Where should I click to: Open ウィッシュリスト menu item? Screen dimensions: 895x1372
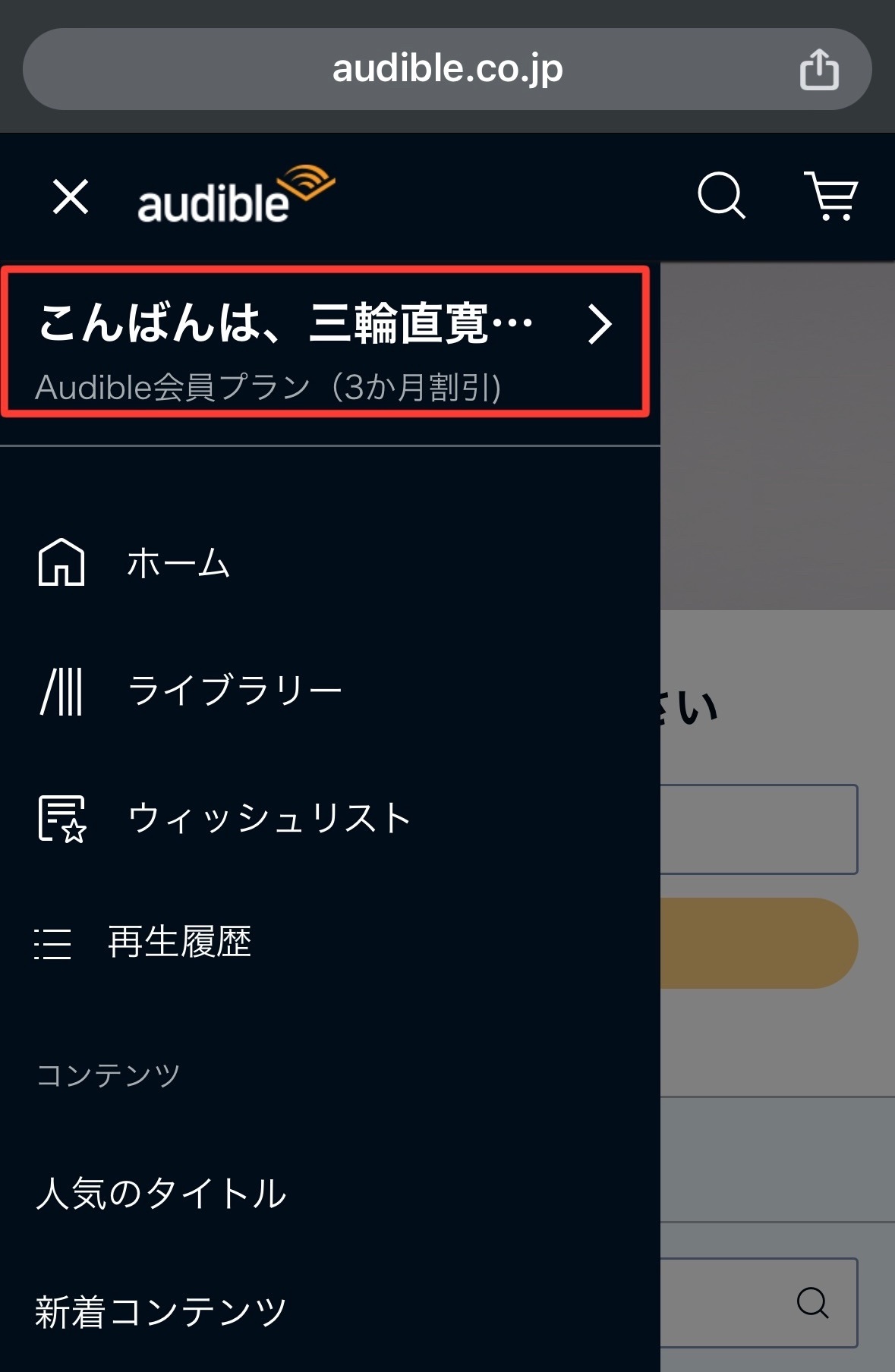point(269,819)
